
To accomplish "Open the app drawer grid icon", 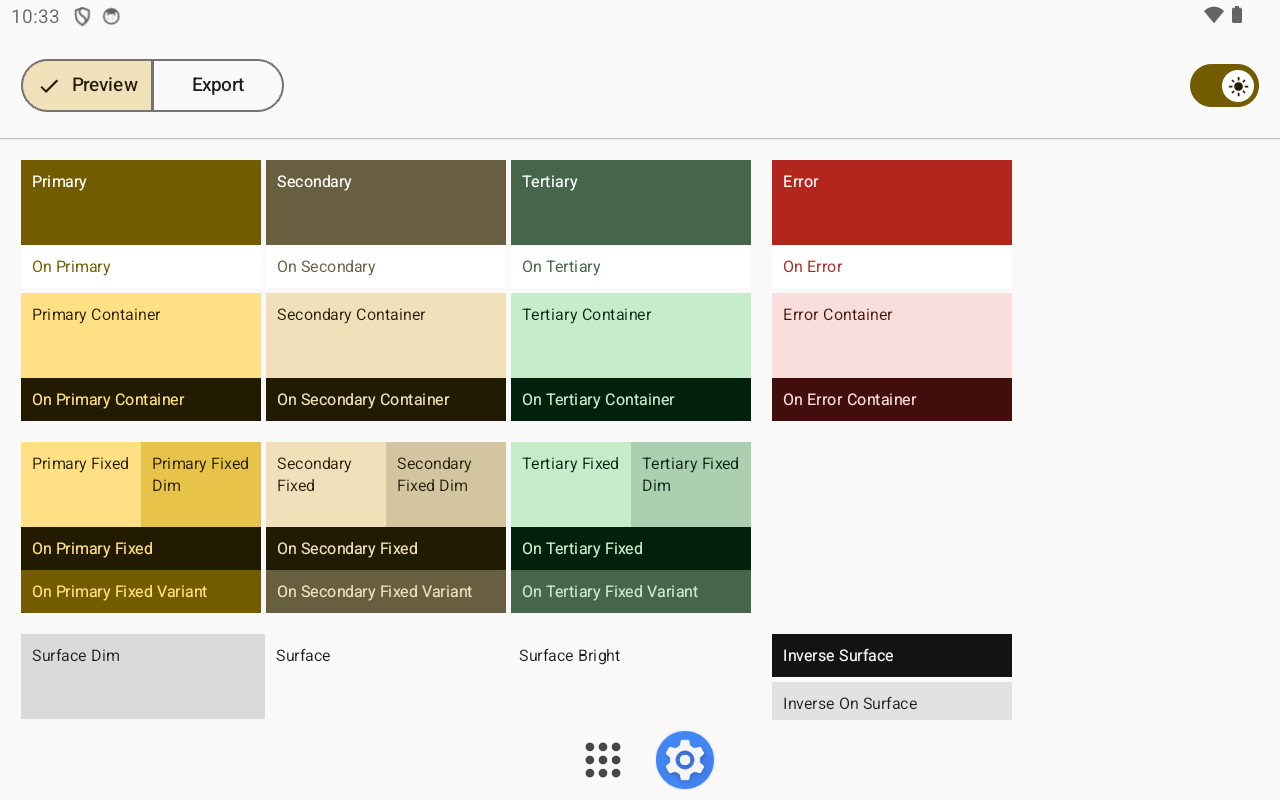I will pyautogui.click(x=603, y=760).
